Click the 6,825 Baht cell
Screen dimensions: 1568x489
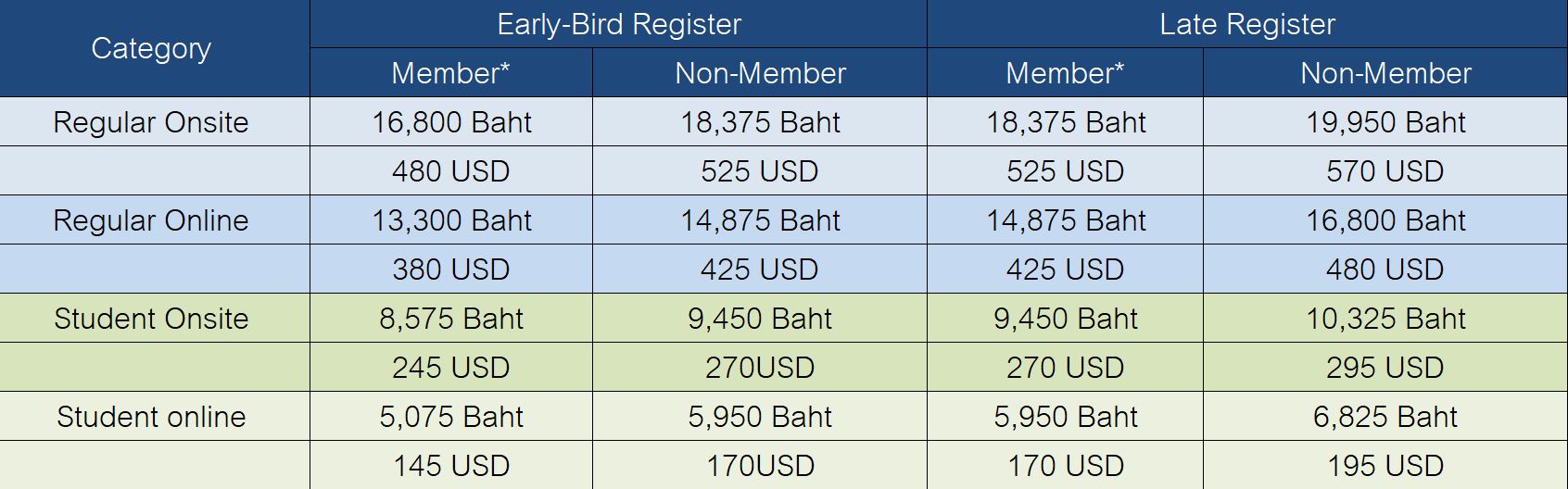click(x=1385, y=417)
